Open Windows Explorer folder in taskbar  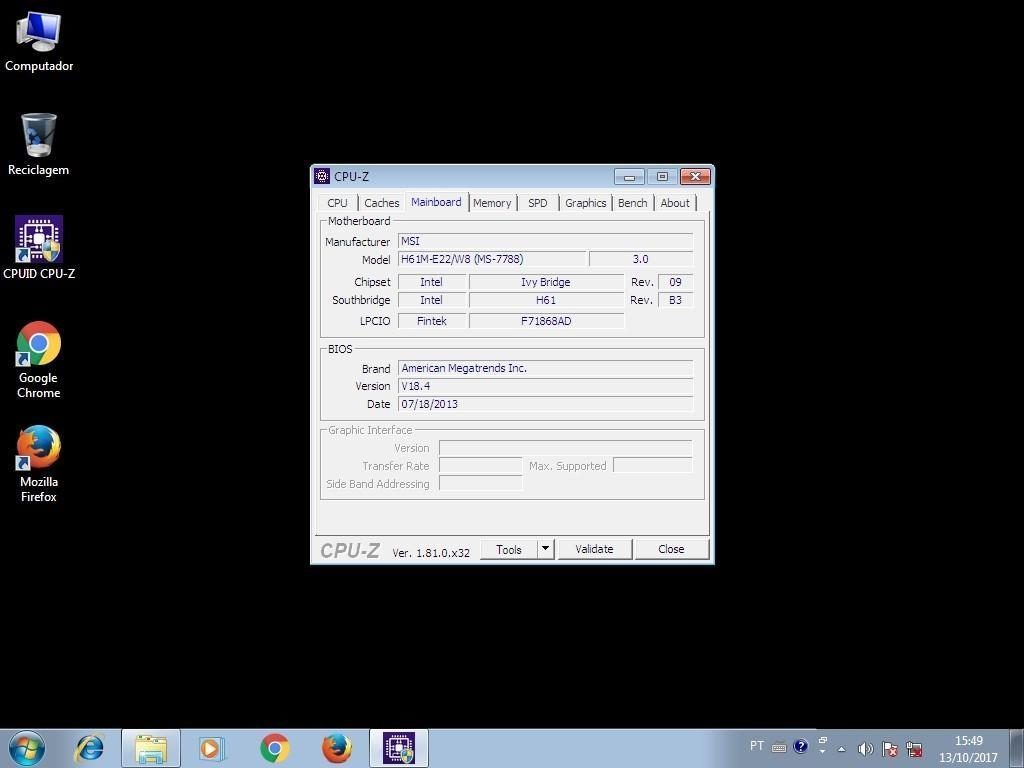click(x=151, y=748)
